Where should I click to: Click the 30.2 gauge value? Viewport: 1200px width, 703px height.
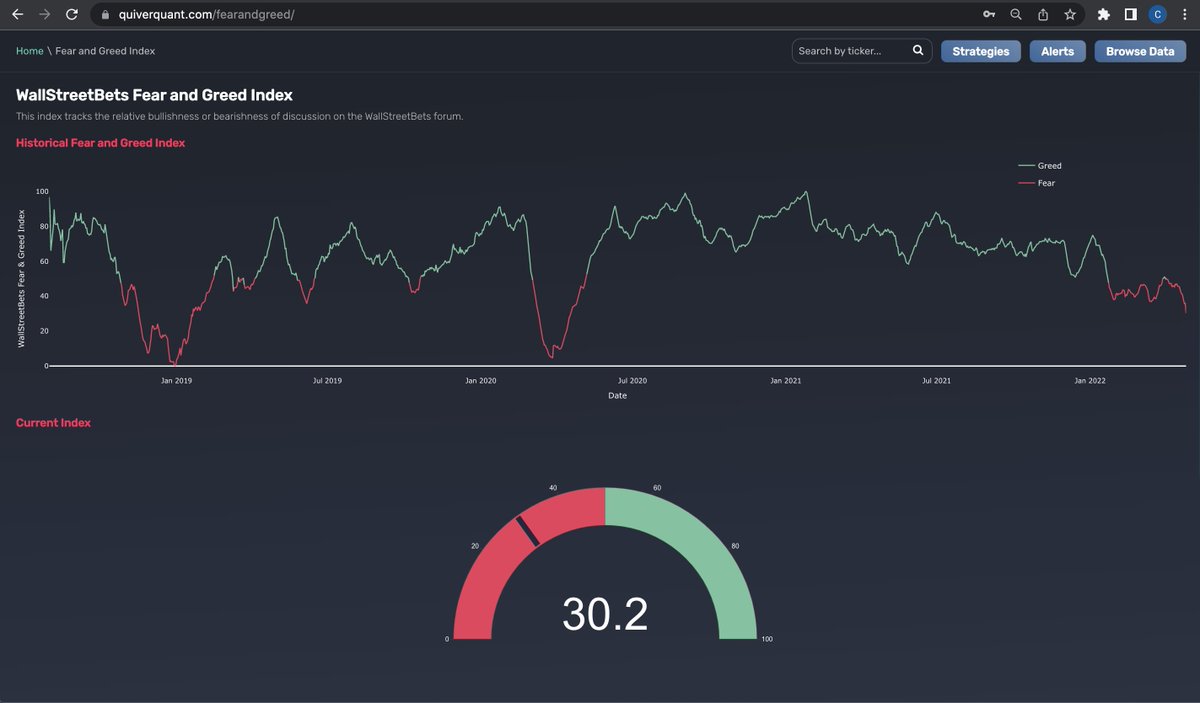(x=605, y=613)
